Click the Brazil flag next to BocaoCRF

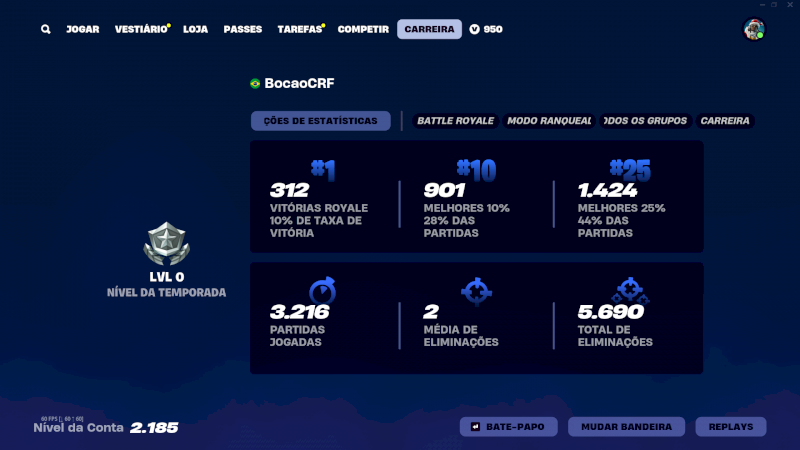tap(255, 83)
